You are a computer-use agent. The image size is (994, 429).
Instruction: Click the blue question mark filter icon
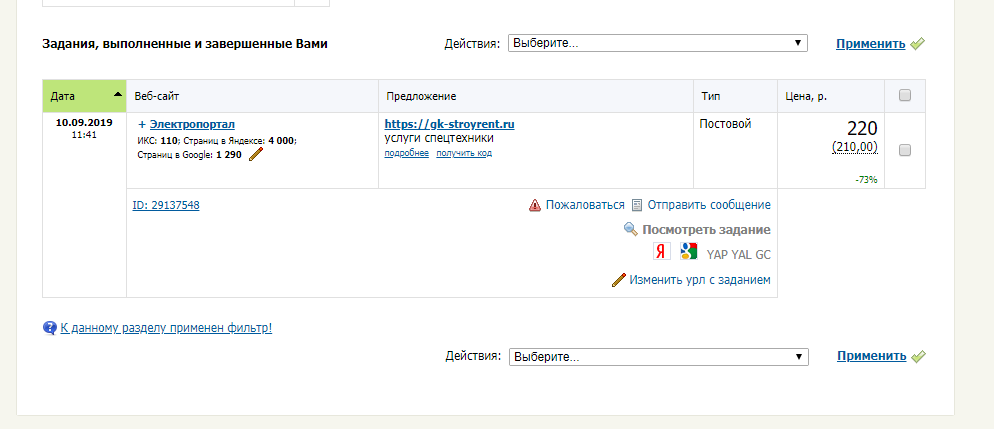click(49, 327)
